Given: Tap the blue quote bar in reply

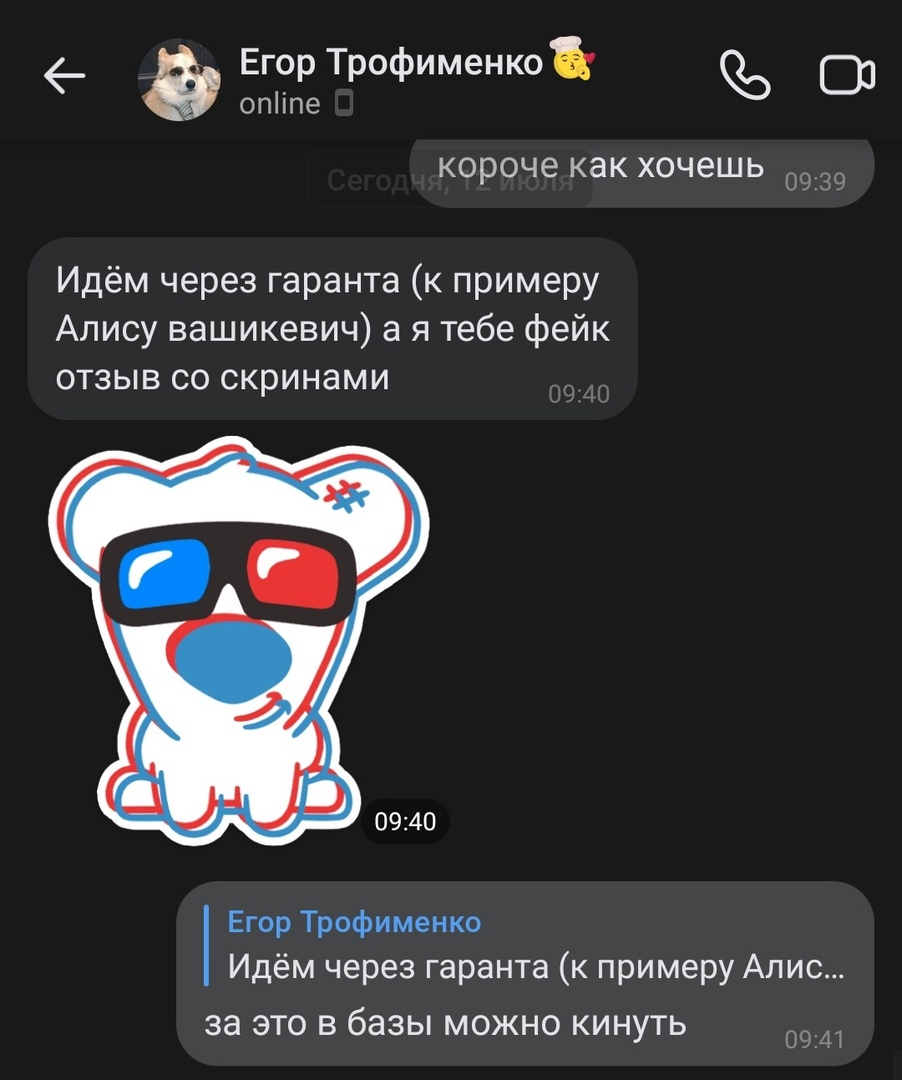Looking at the screenshot, I should 206,945.
